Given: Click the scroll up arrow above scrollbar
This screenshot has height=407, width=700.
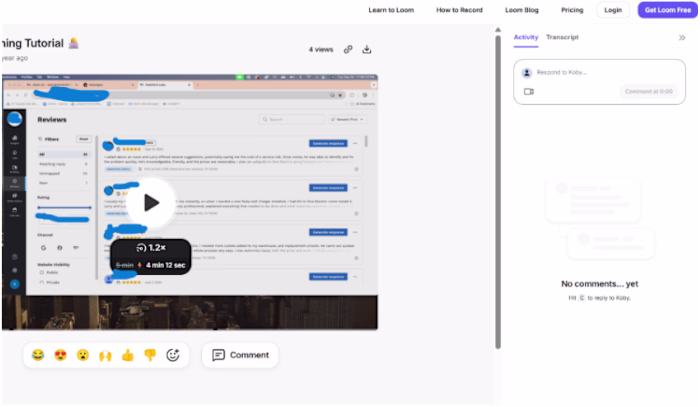Looking at the screenshot, I should pos(498,30).
